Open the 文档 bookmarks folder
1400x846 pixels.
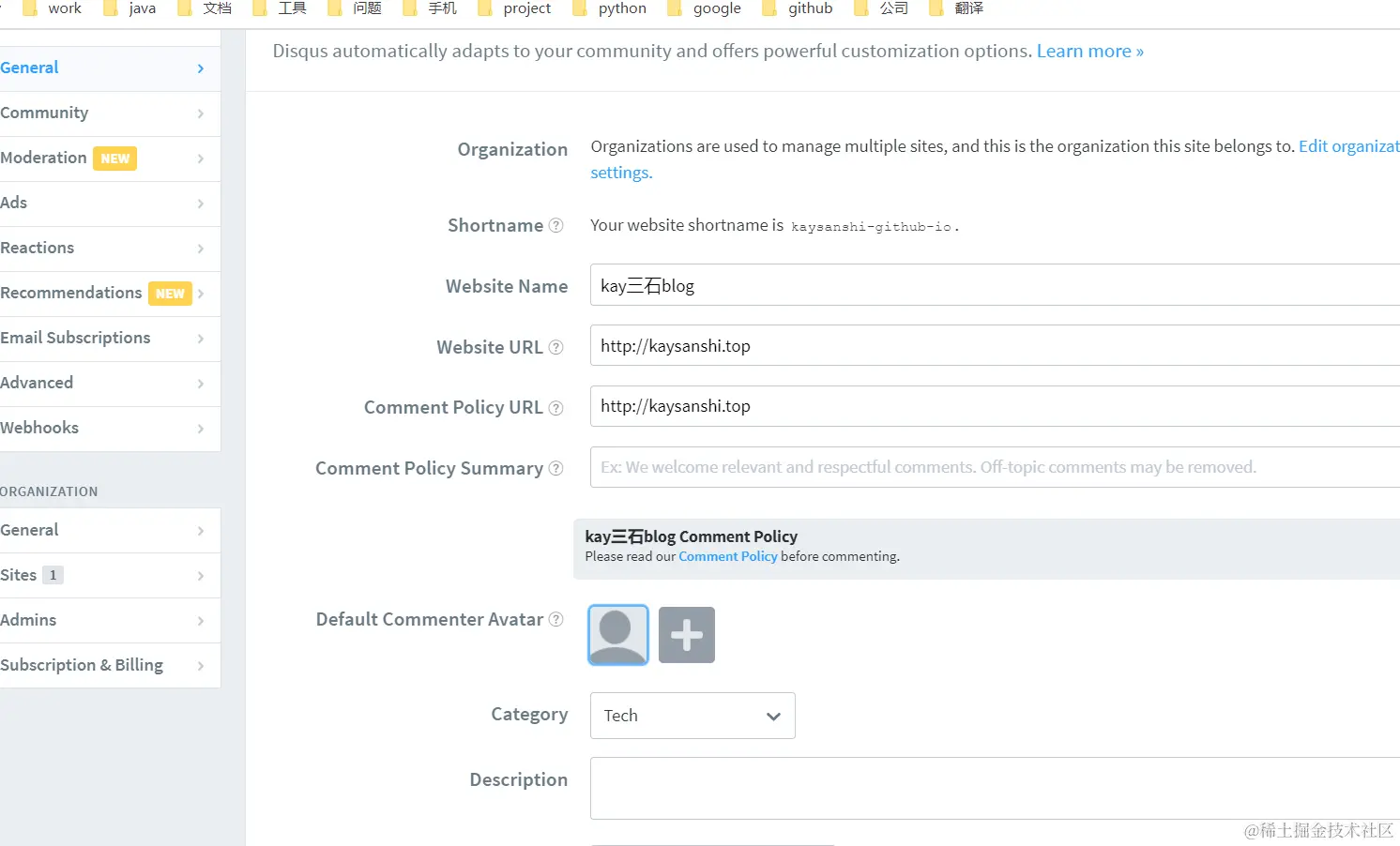click(x=205, y=8)
